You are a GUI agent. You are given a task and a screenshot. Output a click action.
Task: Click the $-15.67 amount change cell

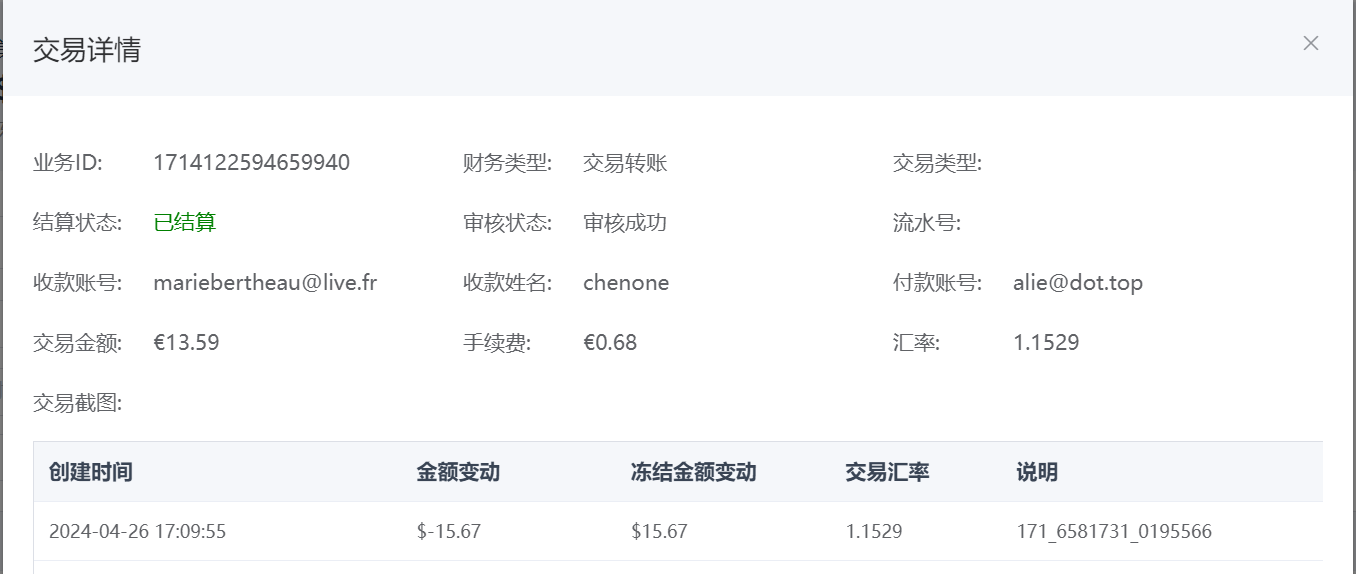click(x=449, y=531)
